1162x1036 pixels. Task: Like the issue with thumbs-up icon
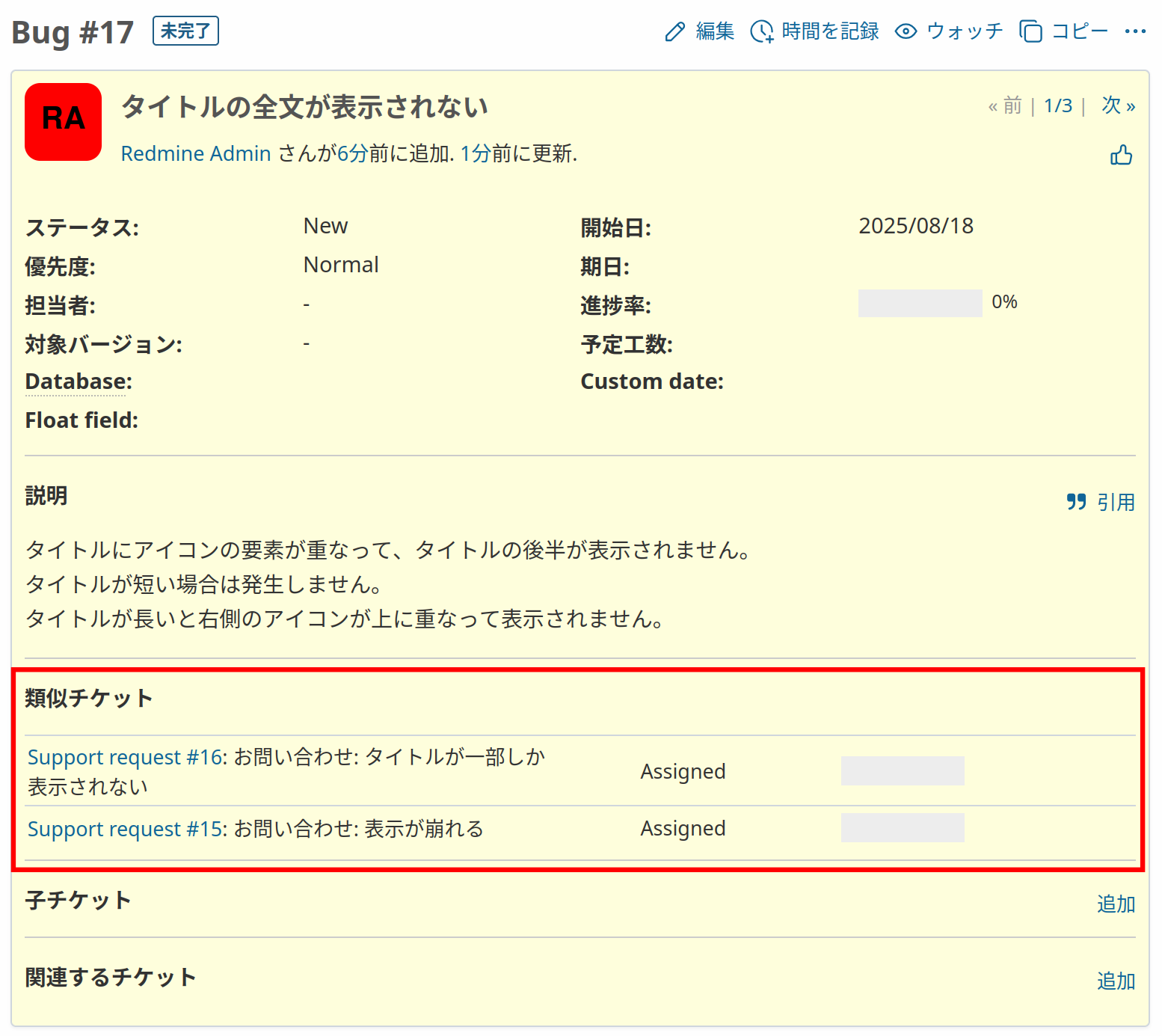coord(1121,155)
